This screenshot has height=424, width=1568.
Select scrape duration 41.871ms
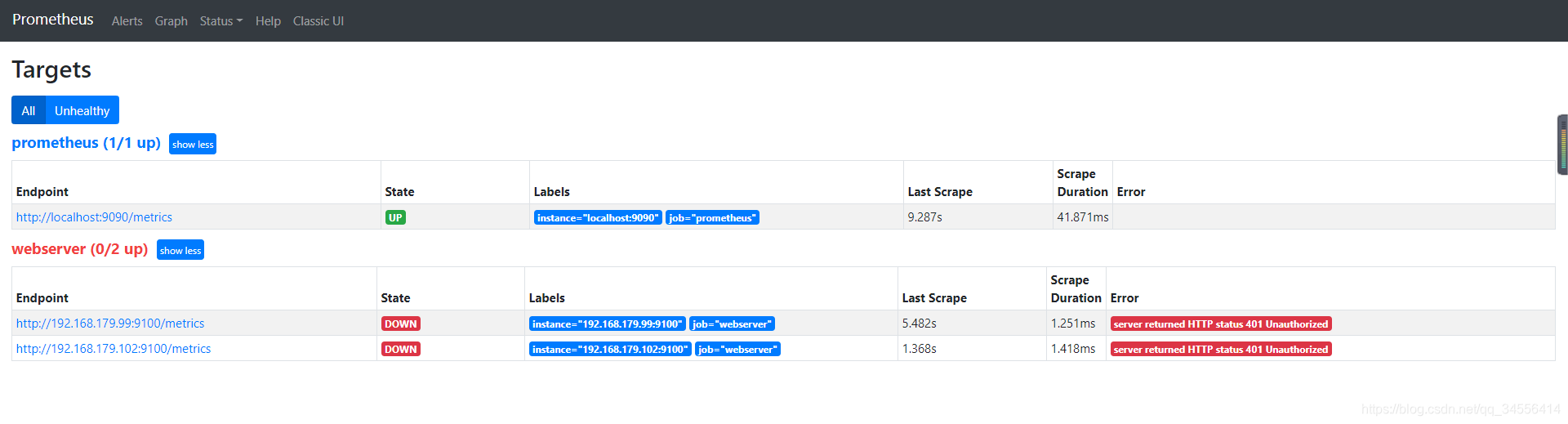(x=1083, y=217)
